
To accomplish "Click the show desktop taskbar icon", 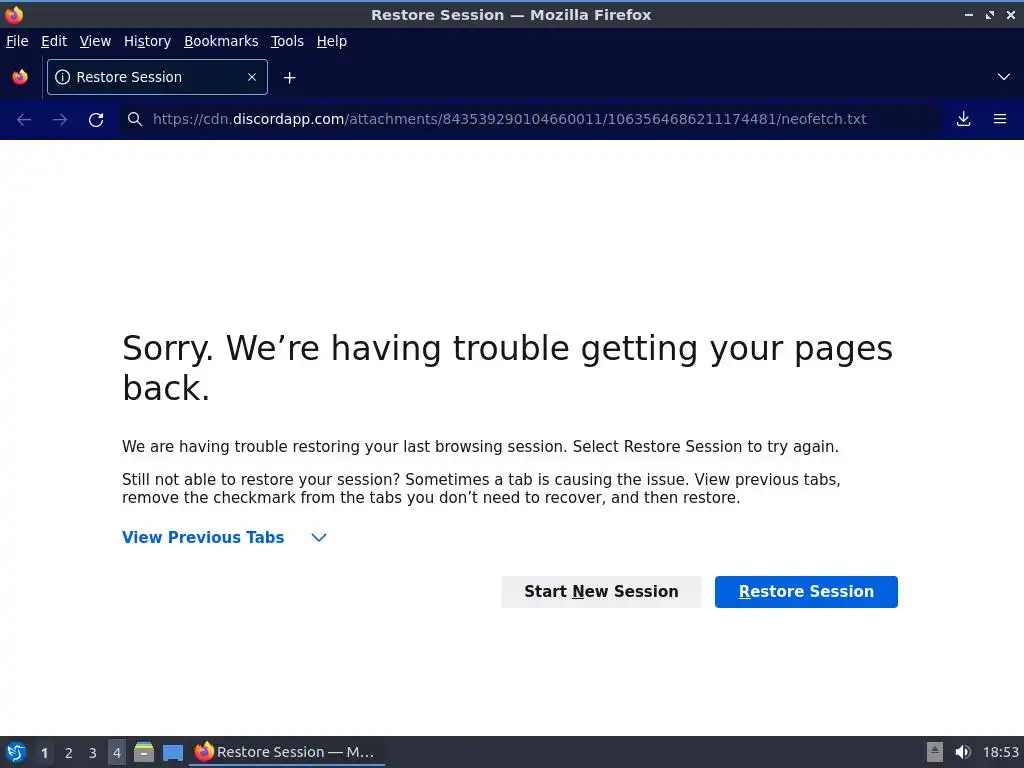I will point(173,753).
